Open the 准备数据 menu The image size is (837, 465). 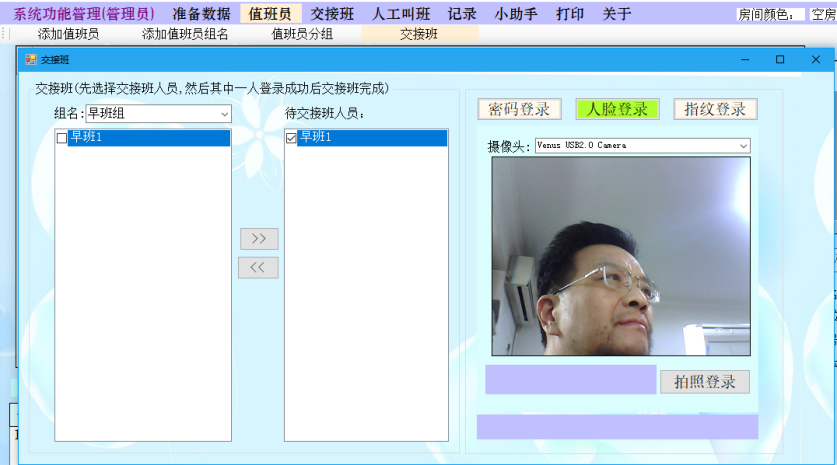pos(201,14)
